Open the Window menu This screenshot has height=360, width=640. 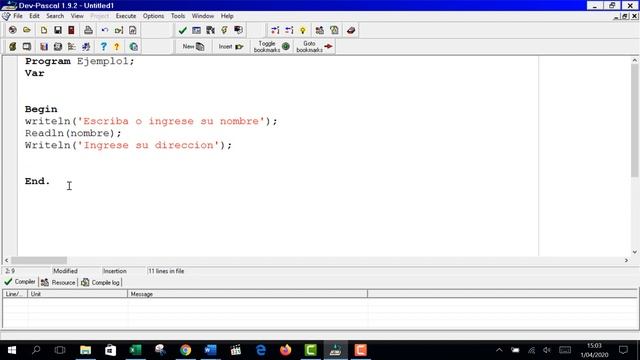[203, 16]
